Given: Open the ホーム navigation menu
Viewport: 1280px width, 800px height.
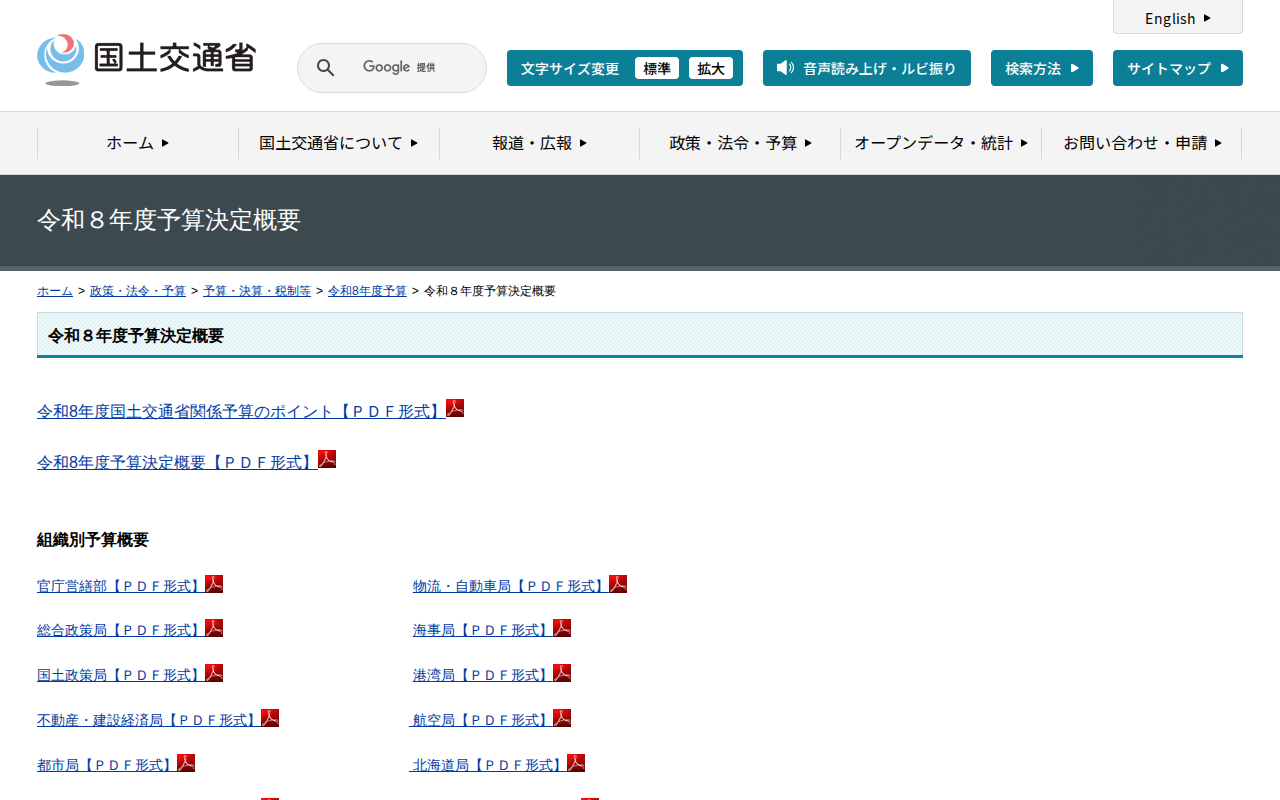Looking at the screenshot, I should click(x=138, y=143).
